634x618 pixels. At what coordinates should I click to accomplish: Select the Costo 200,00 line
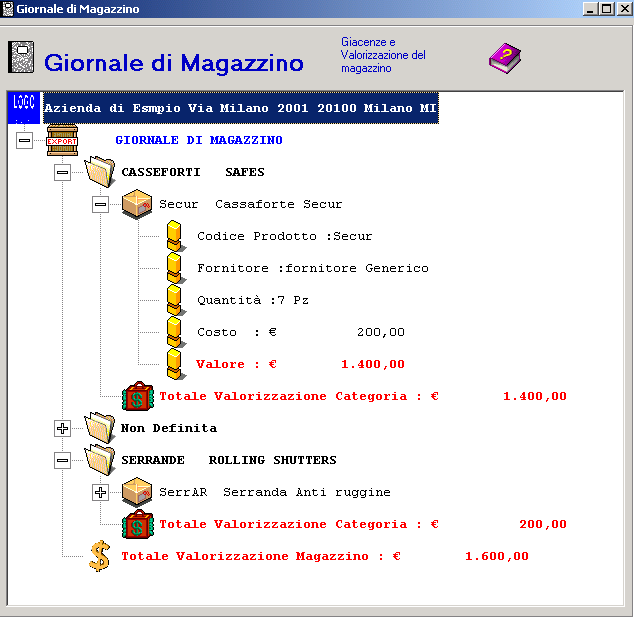pos(301,332)
